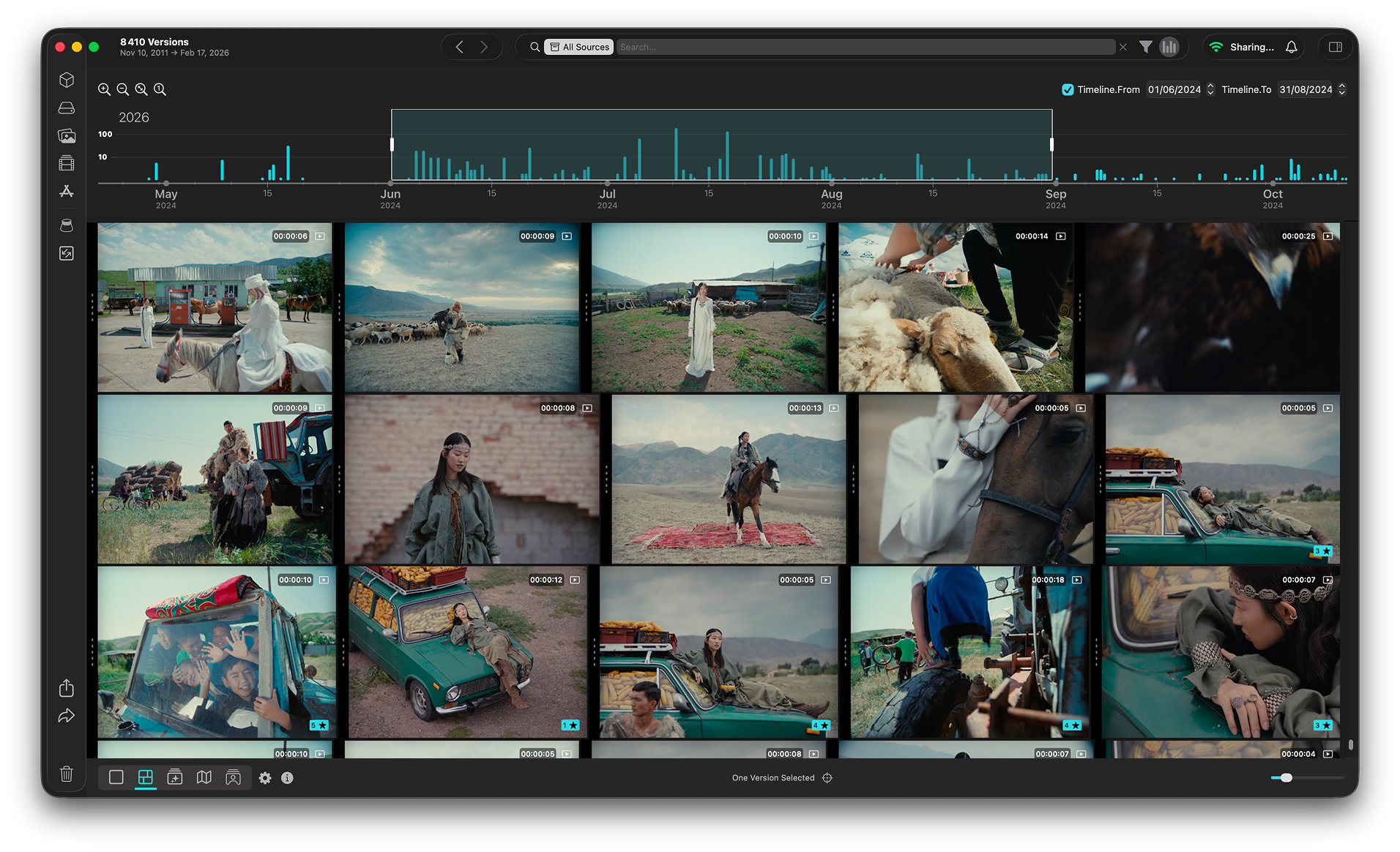Click the Timeline.From date stepper arrows
The width and height of the screenshot is (1400, 852).
coord(1210,89)
